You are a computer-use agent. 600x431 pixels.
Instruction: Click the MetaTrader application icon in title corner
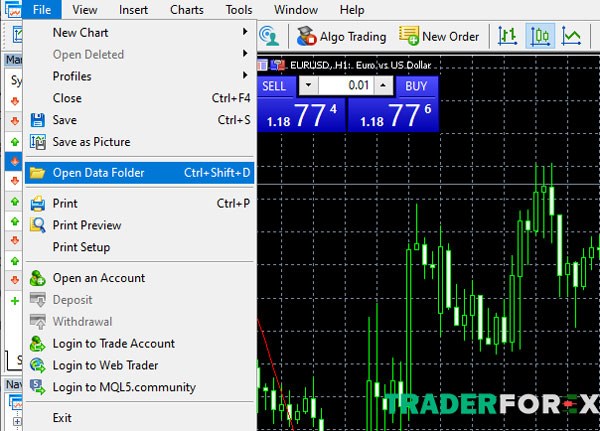(x=13, y=9)
